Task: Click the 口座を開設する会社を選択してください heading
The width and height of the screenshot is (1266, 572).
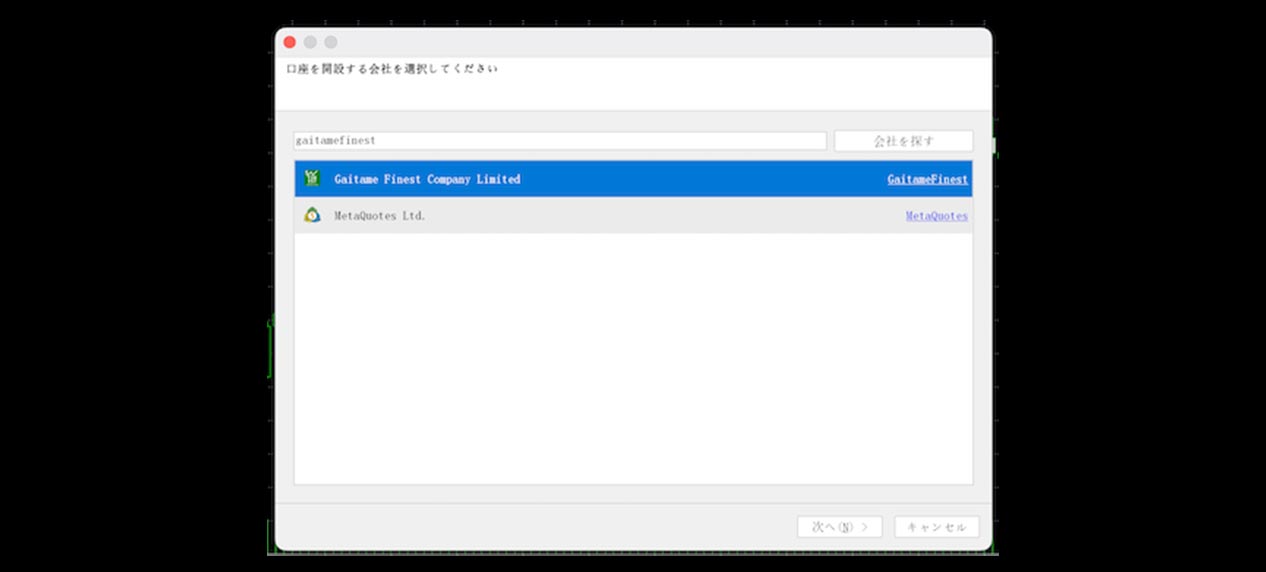Action: (x=392, y=69)
